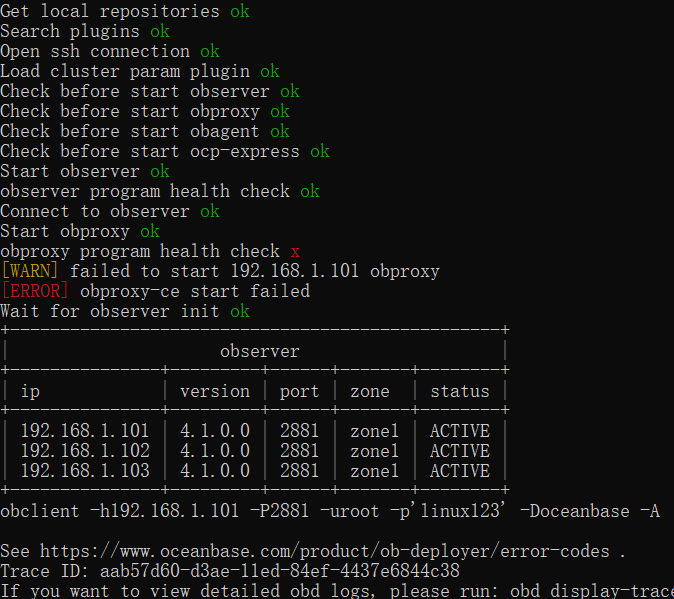Click 'Check before start obagent' line

point(145,131)
